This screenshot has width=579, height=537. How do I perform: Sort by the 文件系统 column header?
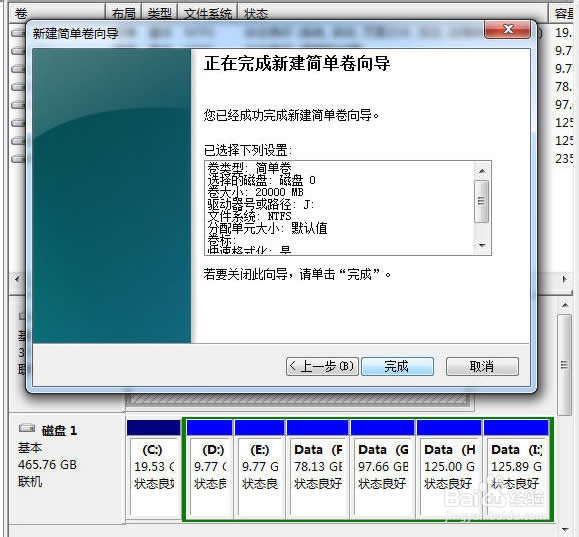tap(208, 14)
